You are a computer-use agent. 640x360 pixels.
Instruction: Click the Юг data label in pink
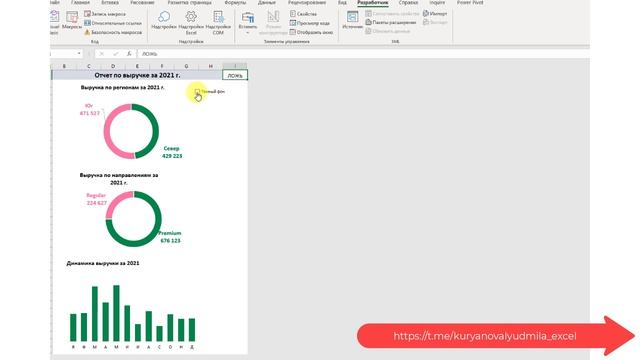[x=89, y=109]
